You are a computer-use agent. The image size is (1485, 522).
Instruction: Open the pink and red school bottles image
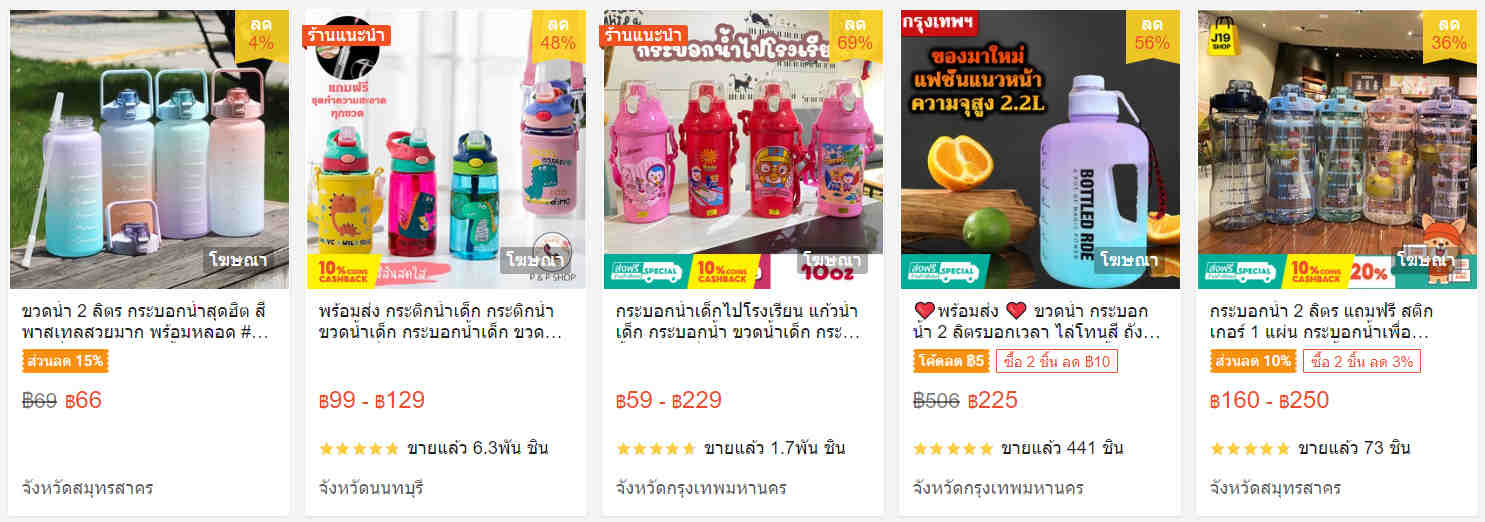point(743,150)
